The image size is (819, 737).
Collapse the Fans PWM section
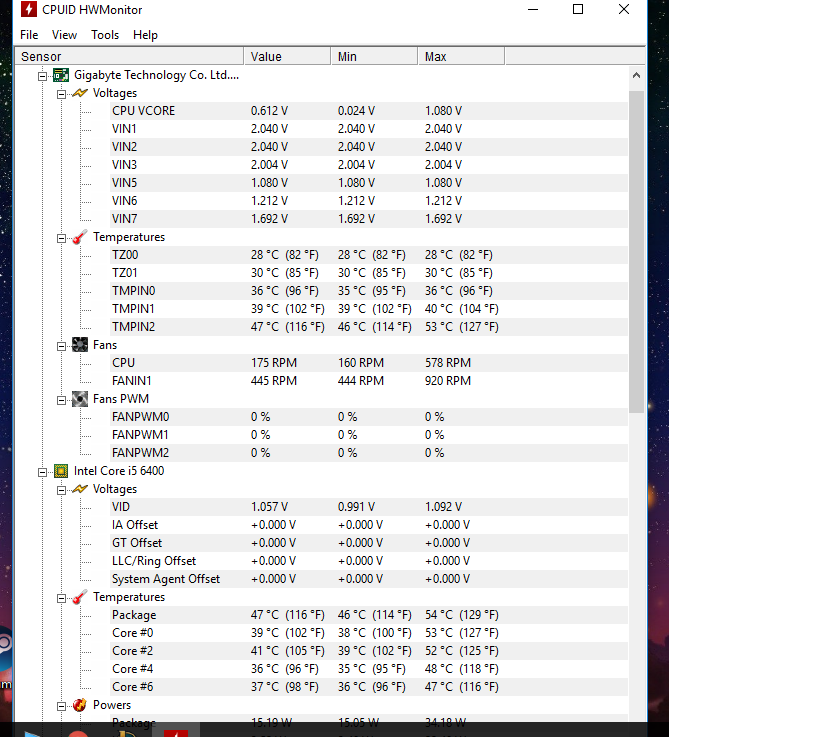tap(61, 400)
